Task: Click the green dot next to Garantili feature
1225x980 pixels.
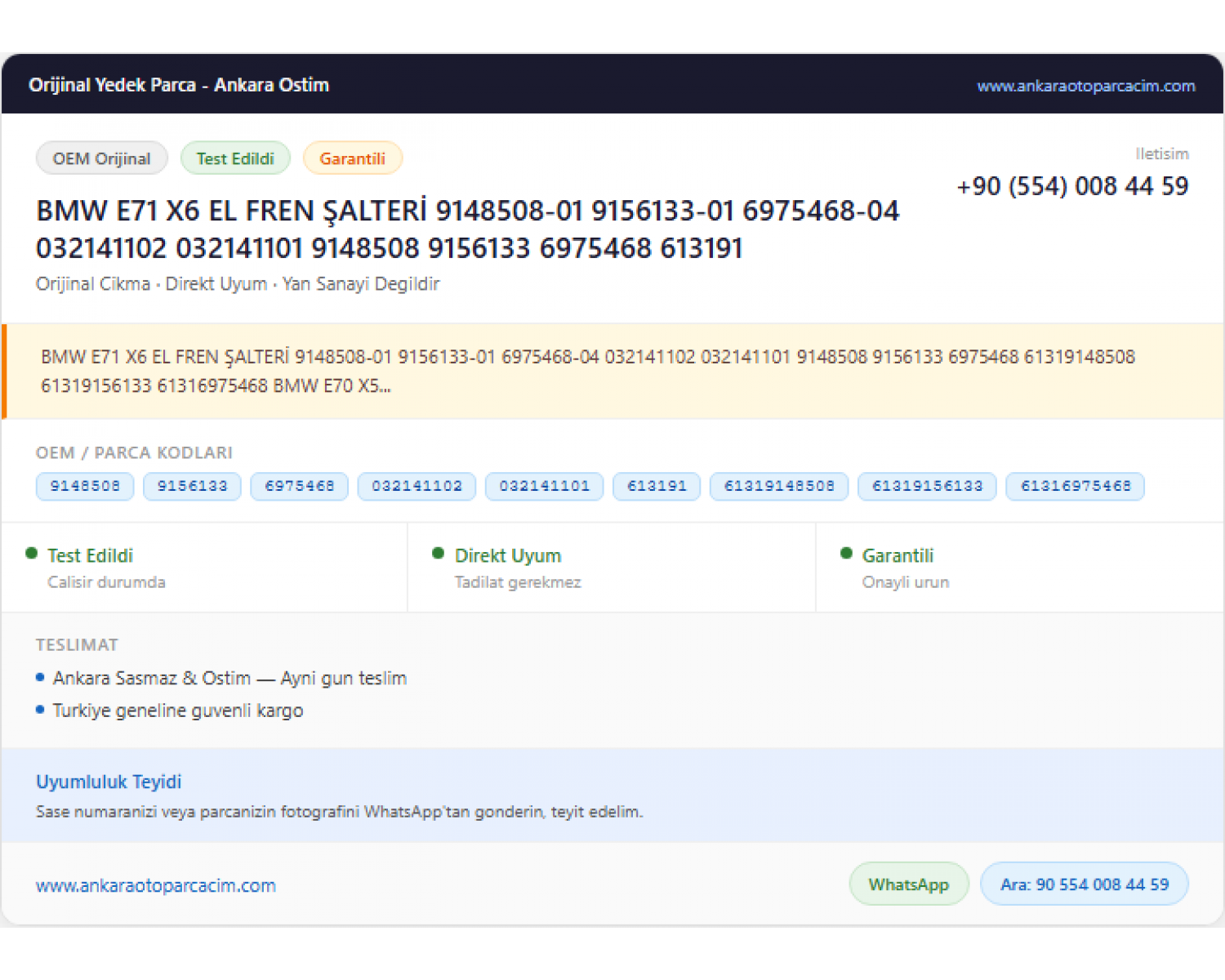Action: click(846, 554)
